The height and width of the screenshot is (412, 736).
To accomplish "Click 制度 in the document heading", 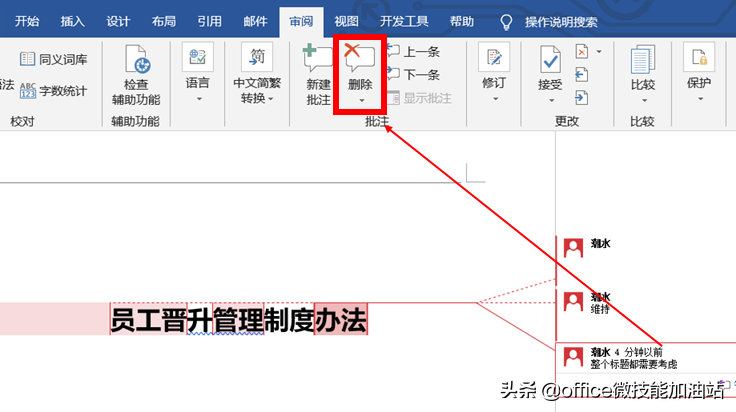I will click(289, 320).
